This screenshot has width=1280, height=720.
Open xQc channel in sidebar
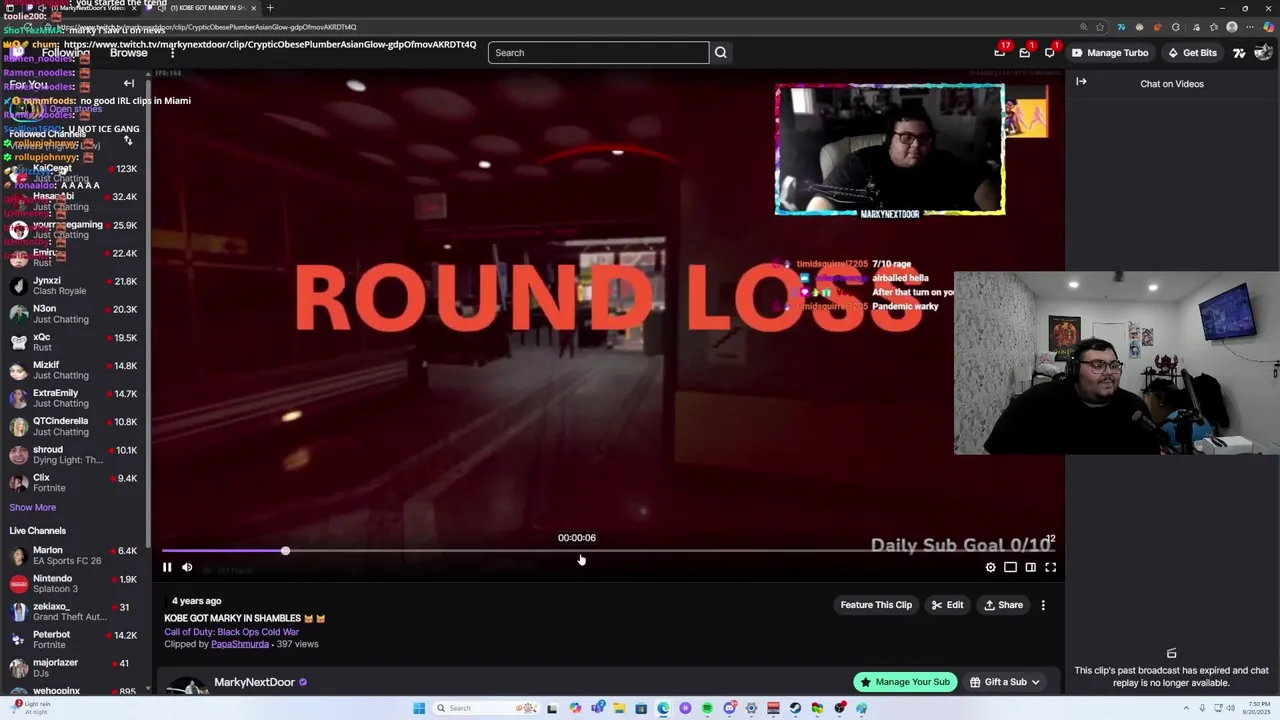pos(75,342)
